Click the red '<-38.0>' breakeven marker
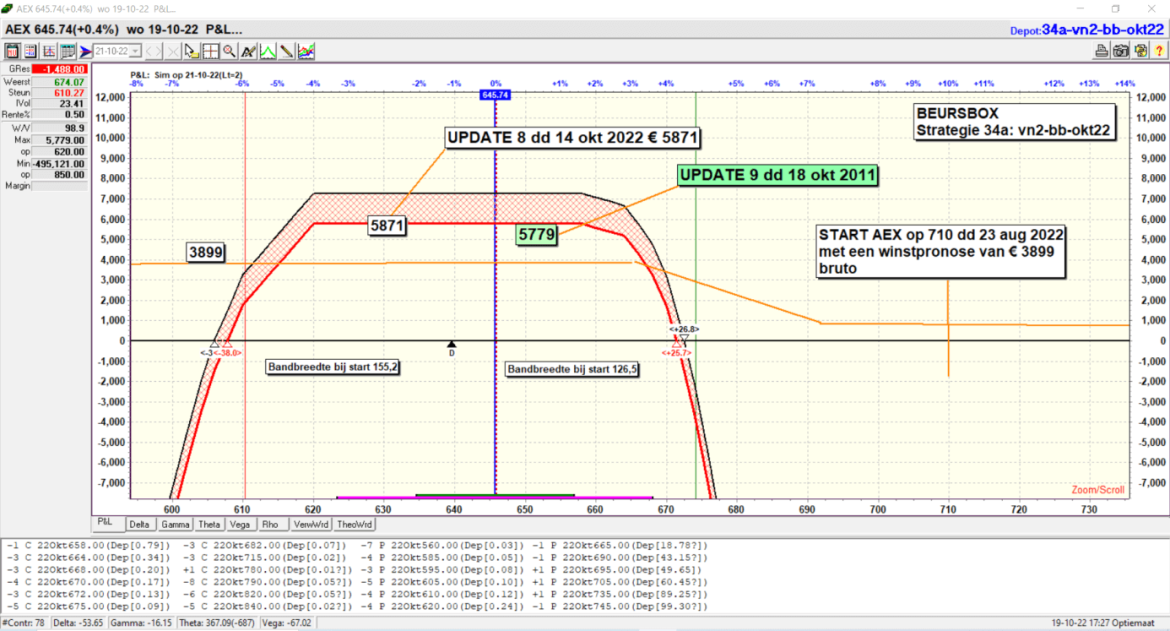The image size is (1170, 631). coord(227,353)
